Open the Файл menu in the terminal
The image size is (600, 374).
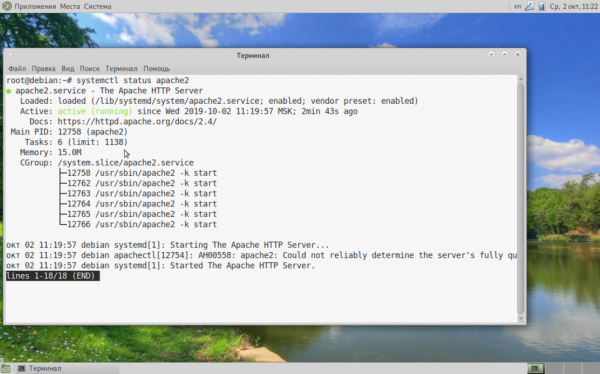(x=17, y=69)
